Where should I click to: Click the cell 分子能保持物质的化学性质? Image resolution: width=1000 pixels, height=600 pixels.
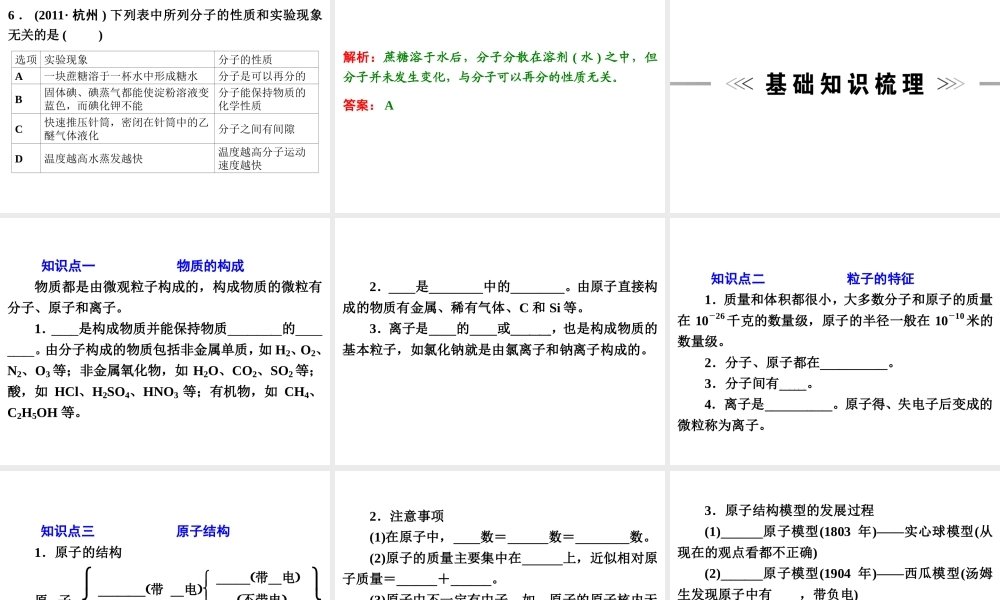click(267, 99)
